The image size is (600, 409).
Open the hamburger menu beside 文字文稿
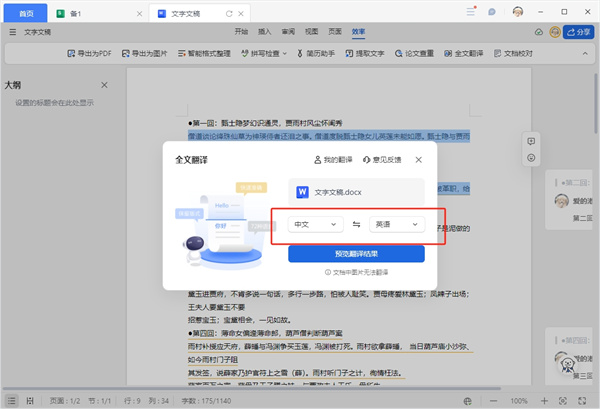click(13, 32)
